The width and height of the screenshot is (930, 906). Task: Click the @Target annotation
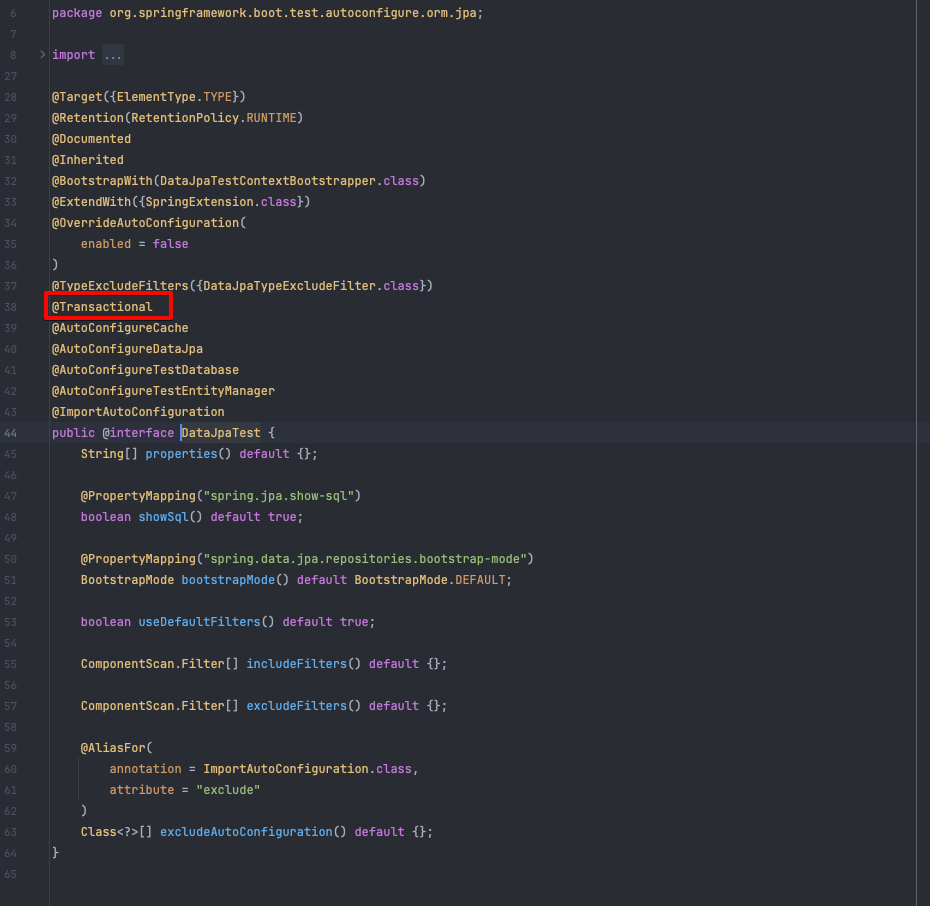[77, 97]
